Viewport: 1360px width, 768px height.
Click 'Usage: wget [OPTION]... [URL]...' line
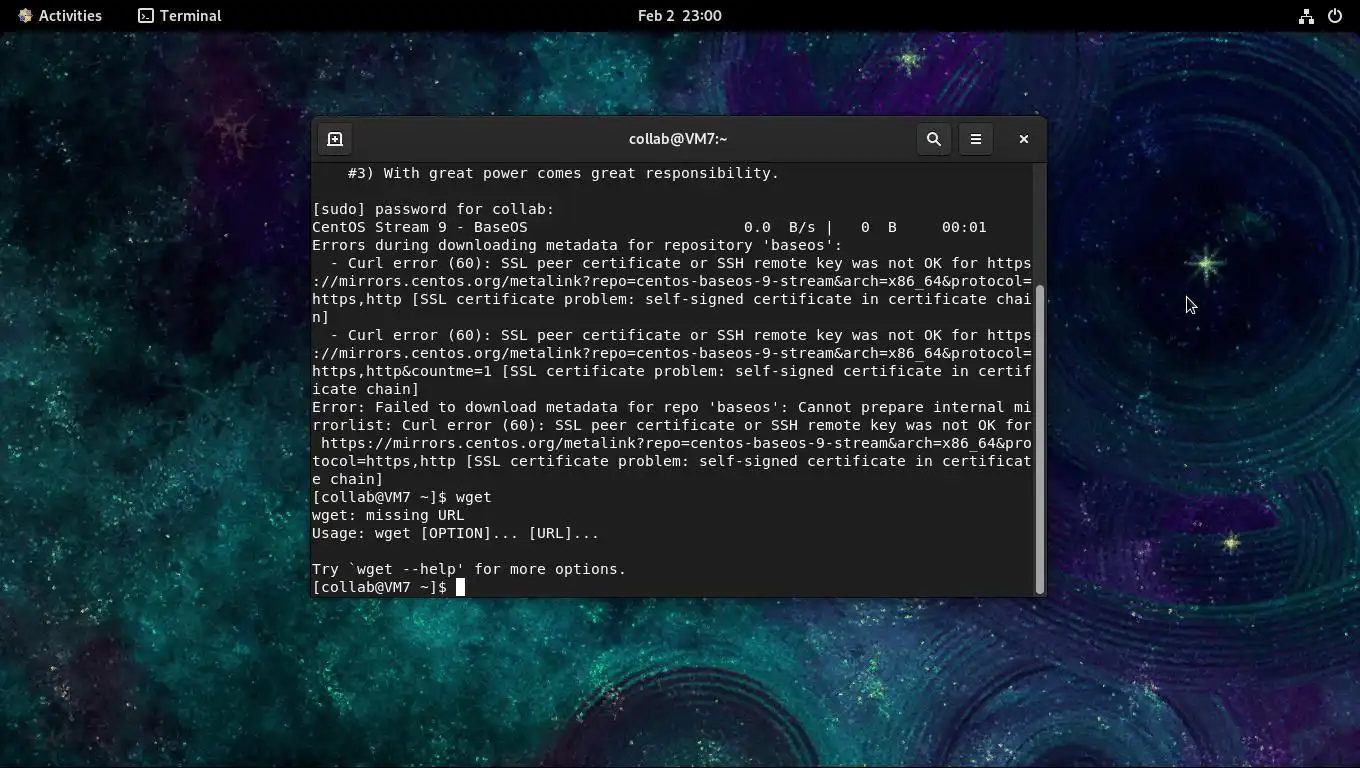(x=455, y=533)
